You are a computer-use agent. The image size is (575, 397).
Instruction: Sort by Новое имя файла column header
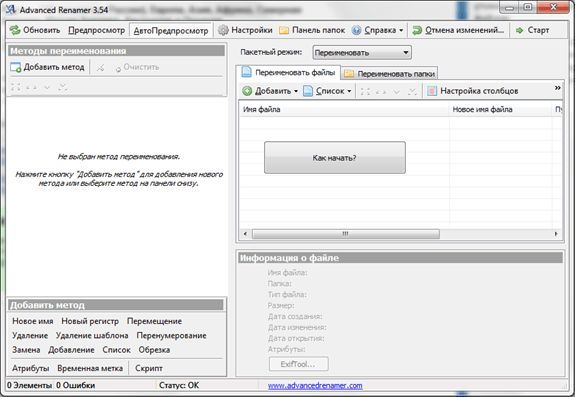coord(501,109)
